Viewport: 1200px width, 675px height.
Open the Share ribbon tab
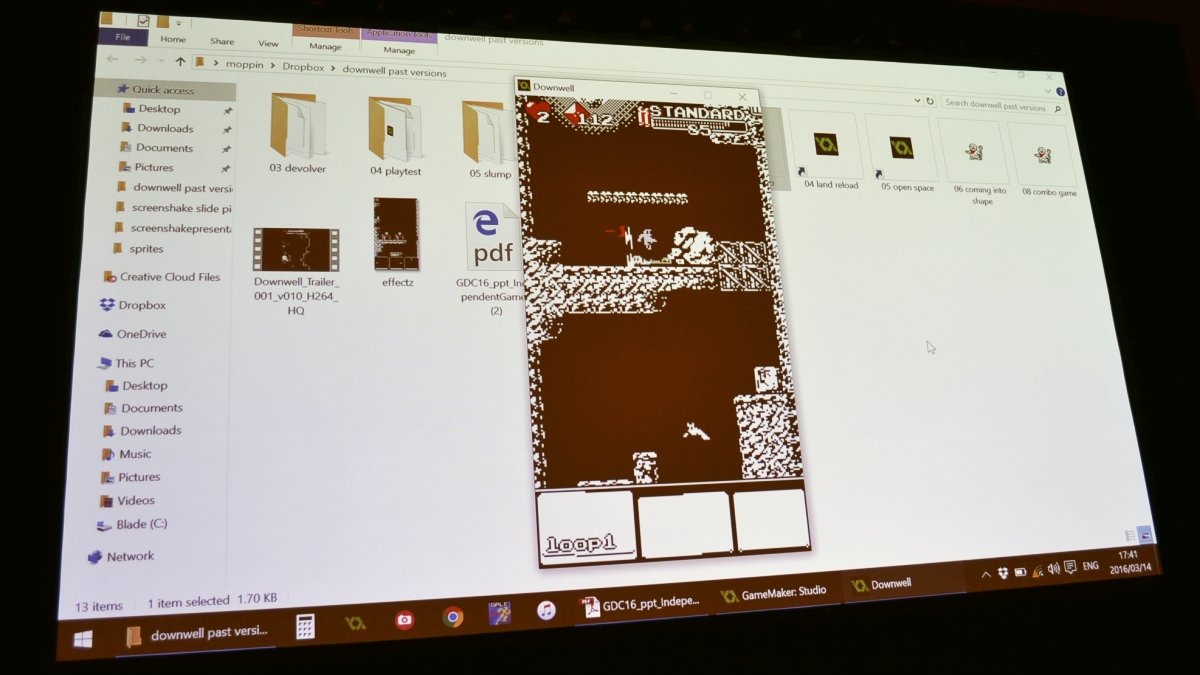click(x=222, y=41)
